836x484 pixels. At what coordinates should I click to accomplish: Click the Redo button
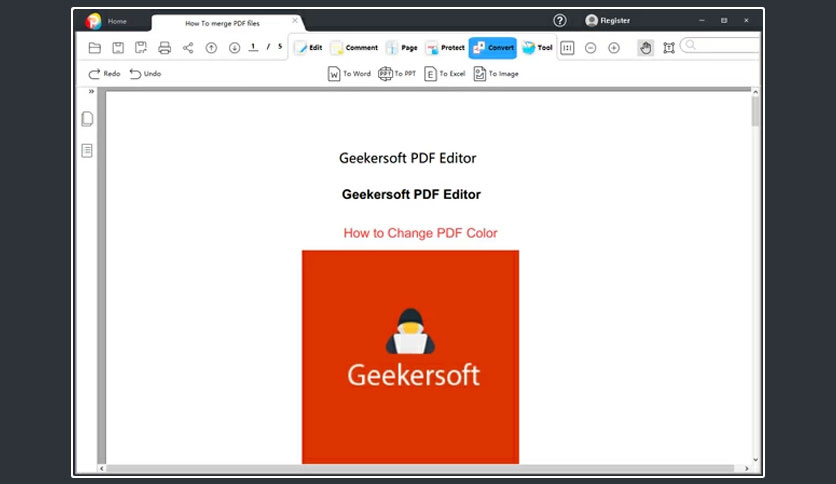pyautogui.click(x=104, y=74)
